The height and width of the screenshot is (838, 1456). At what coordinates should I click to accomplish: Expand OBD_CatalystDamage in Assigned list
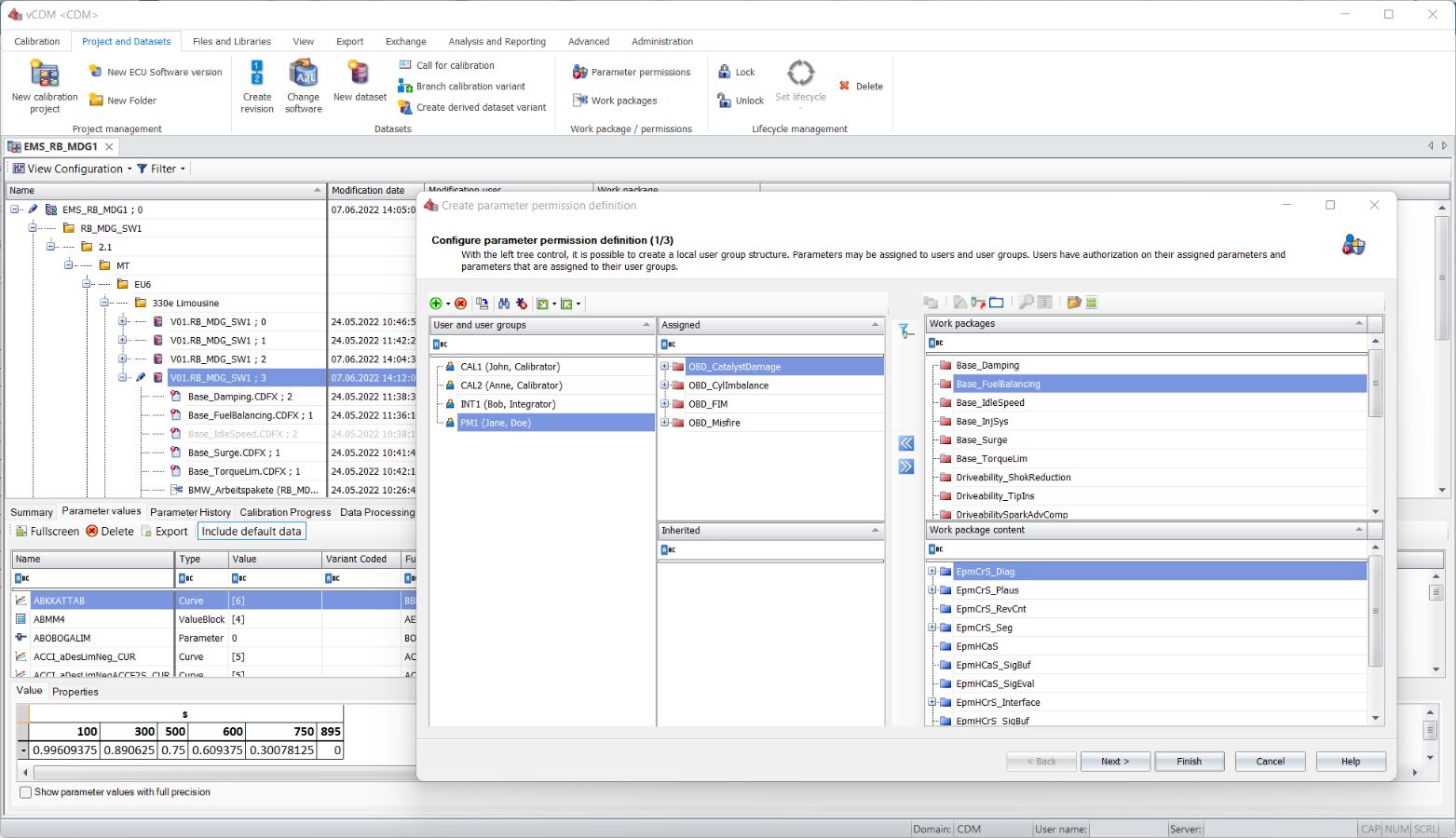point(664,367)
